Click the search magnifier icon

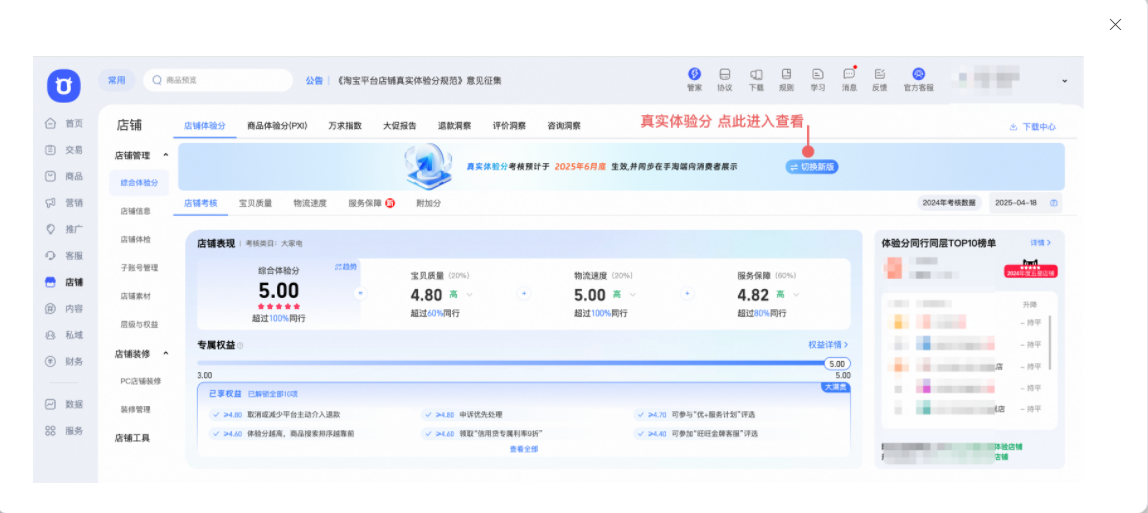[x=157, y=80]
